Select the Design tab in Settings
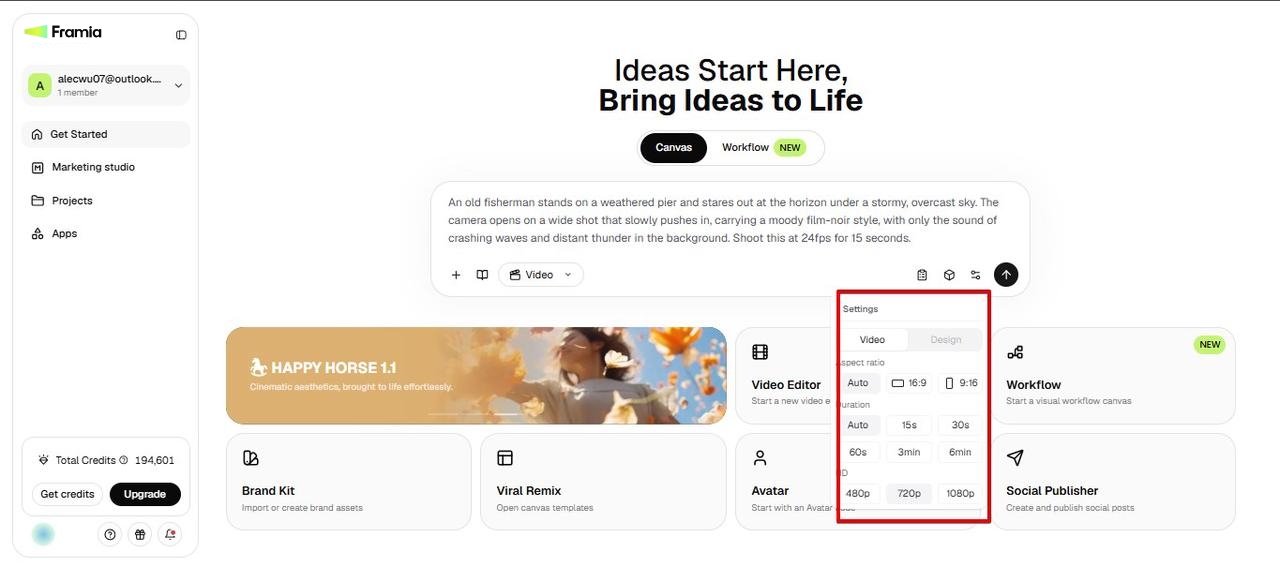 [945, 340]
